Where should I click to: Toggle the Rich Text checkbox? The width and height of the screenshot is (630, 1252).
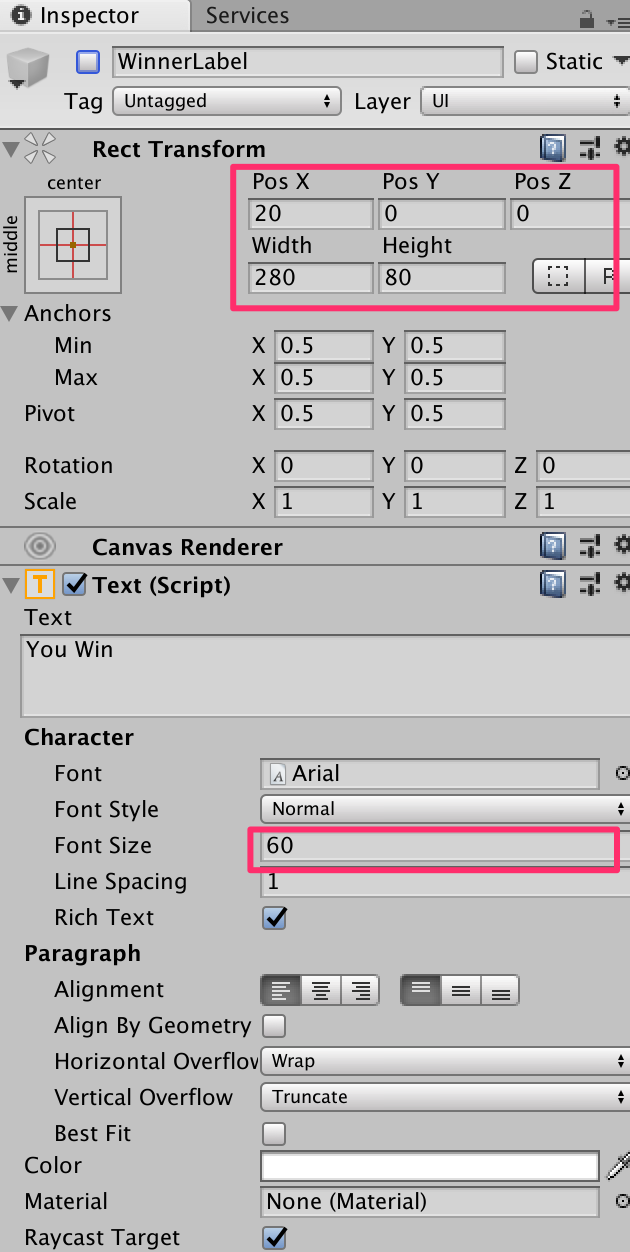274,918
